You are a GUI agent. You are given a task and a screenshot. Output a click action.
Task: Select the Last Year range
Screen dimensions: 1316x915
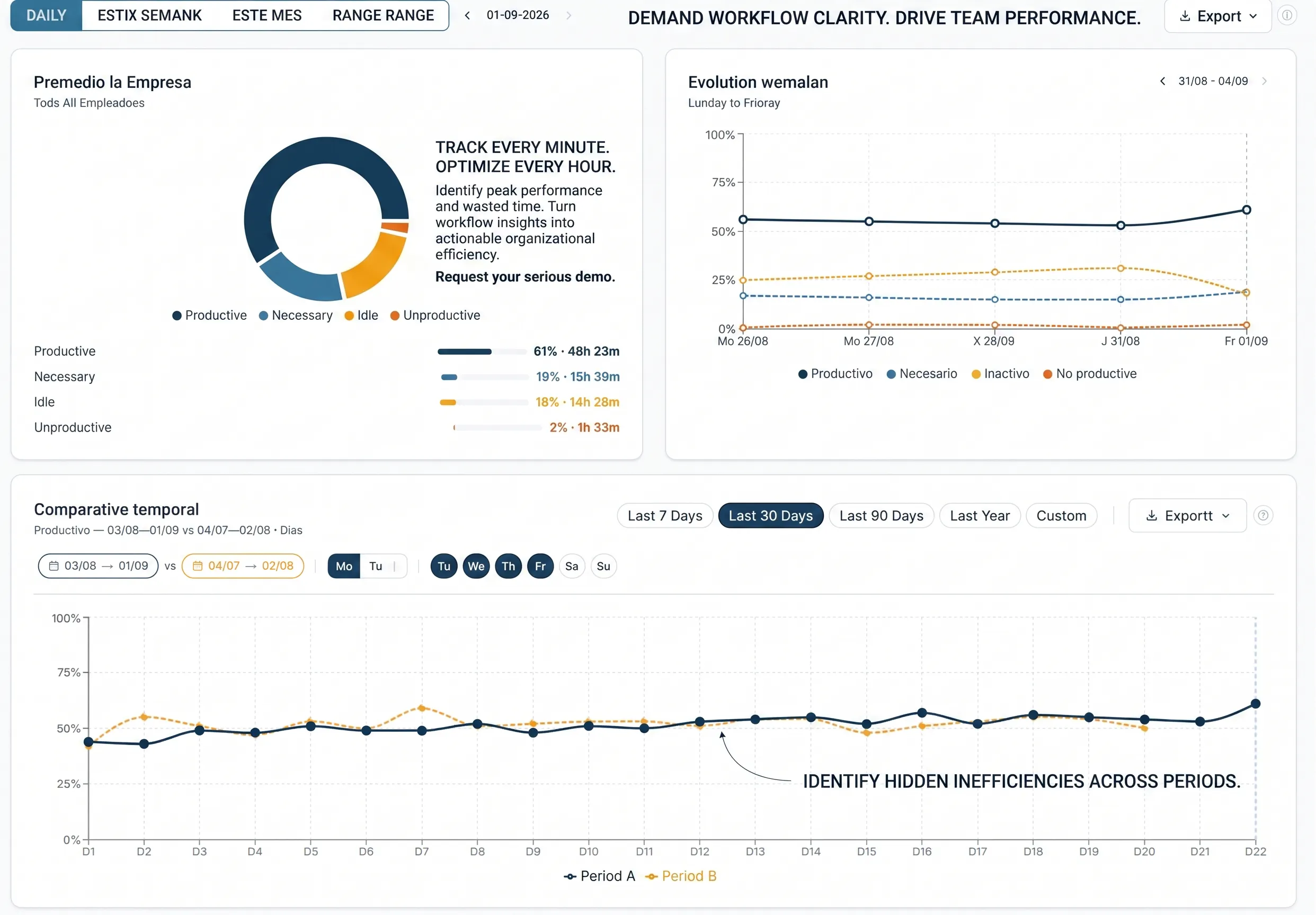980,516
